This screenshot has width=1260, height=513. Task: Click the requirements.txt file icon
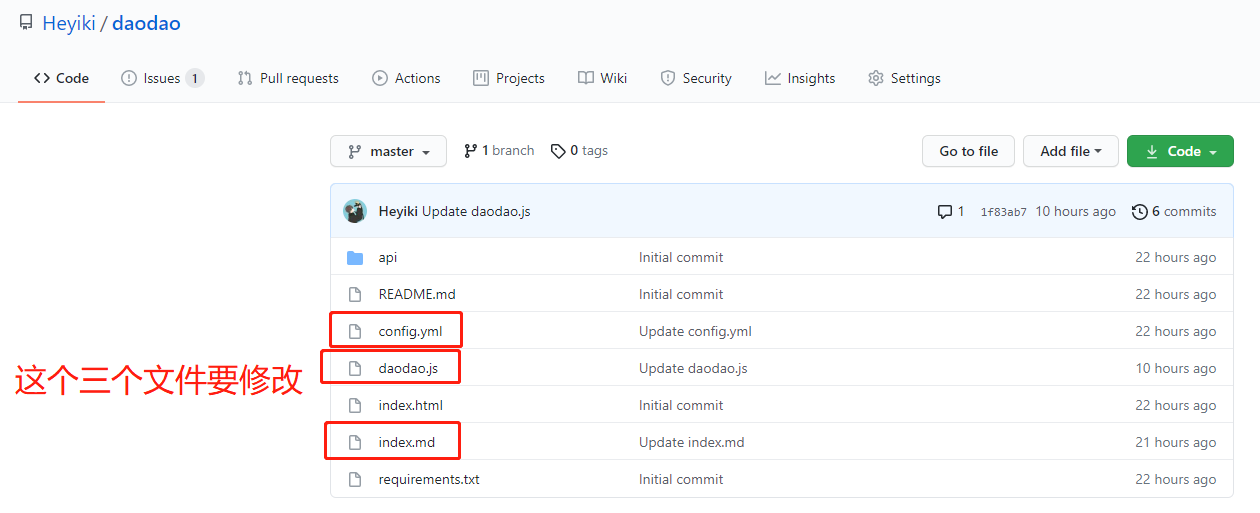coord(354,479)
